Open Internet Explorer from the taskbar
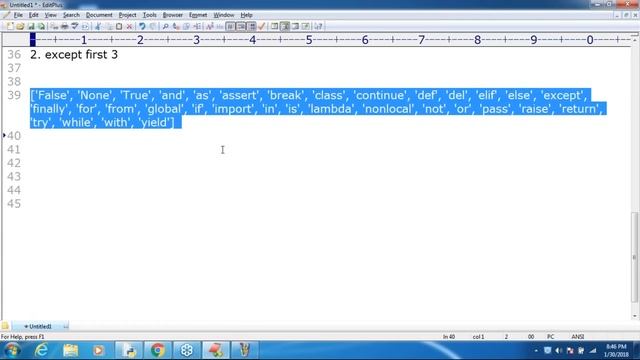Viewport: 640px width, 360px height. pyautogui.click(x=42, y=350)
